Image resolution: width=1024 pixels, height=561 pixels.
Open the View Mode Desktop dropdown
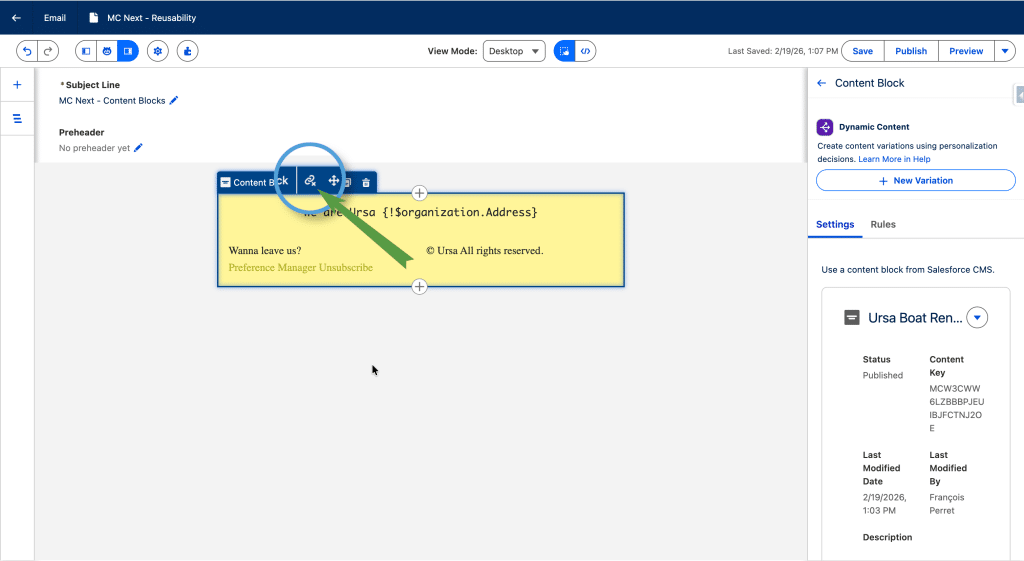tap(514, 51)
